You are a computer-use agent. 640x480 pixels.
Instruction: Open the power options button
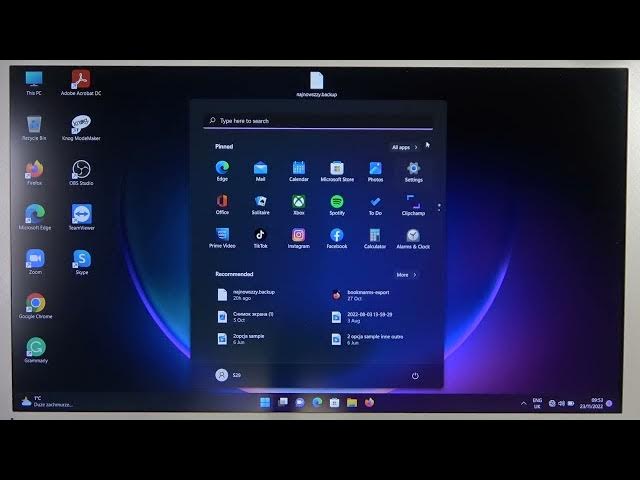tap(415, 376)
